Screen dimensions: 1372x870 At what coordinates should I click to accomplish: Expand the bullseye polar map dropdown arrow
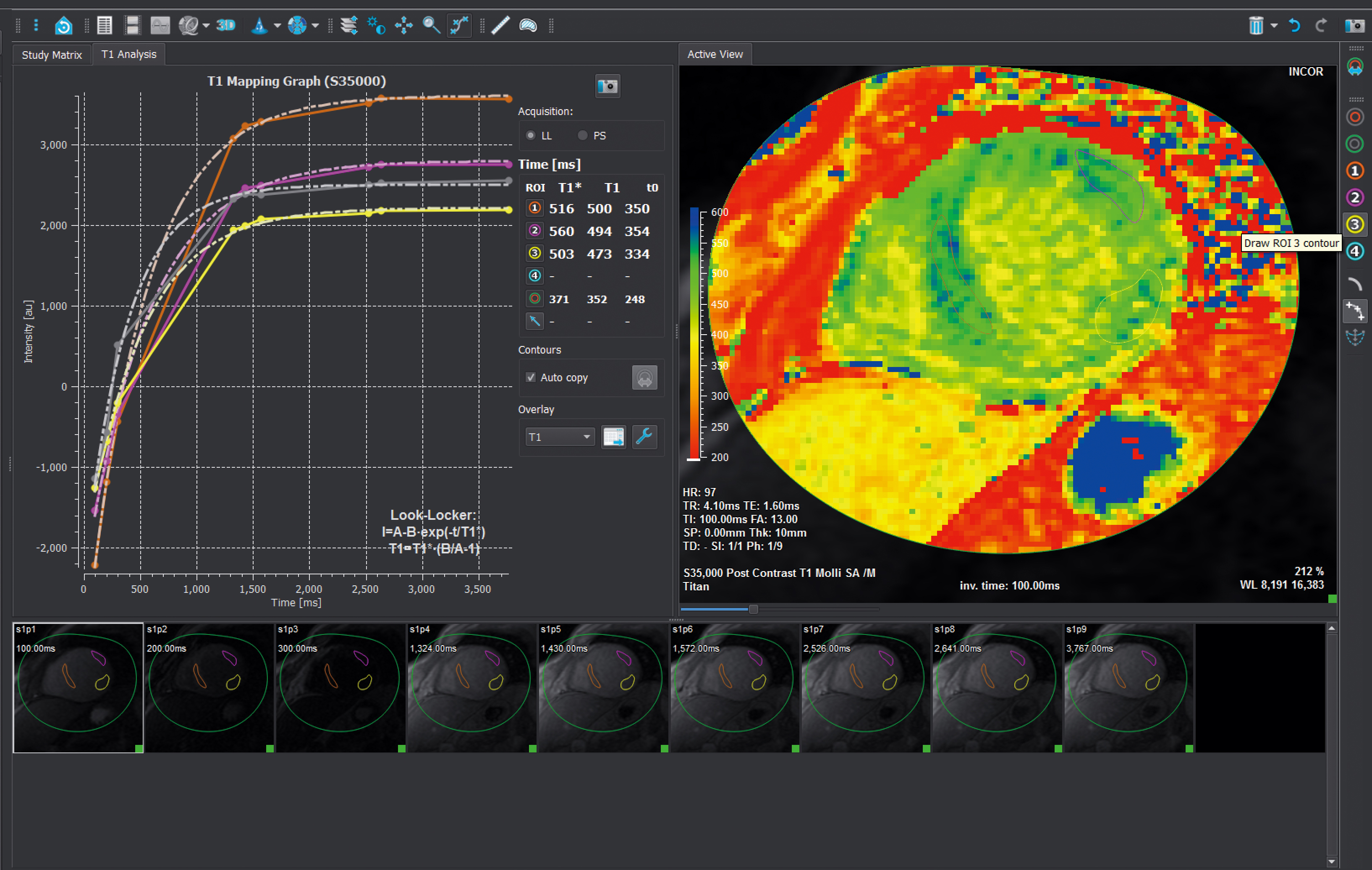click(x=315, y=25)
